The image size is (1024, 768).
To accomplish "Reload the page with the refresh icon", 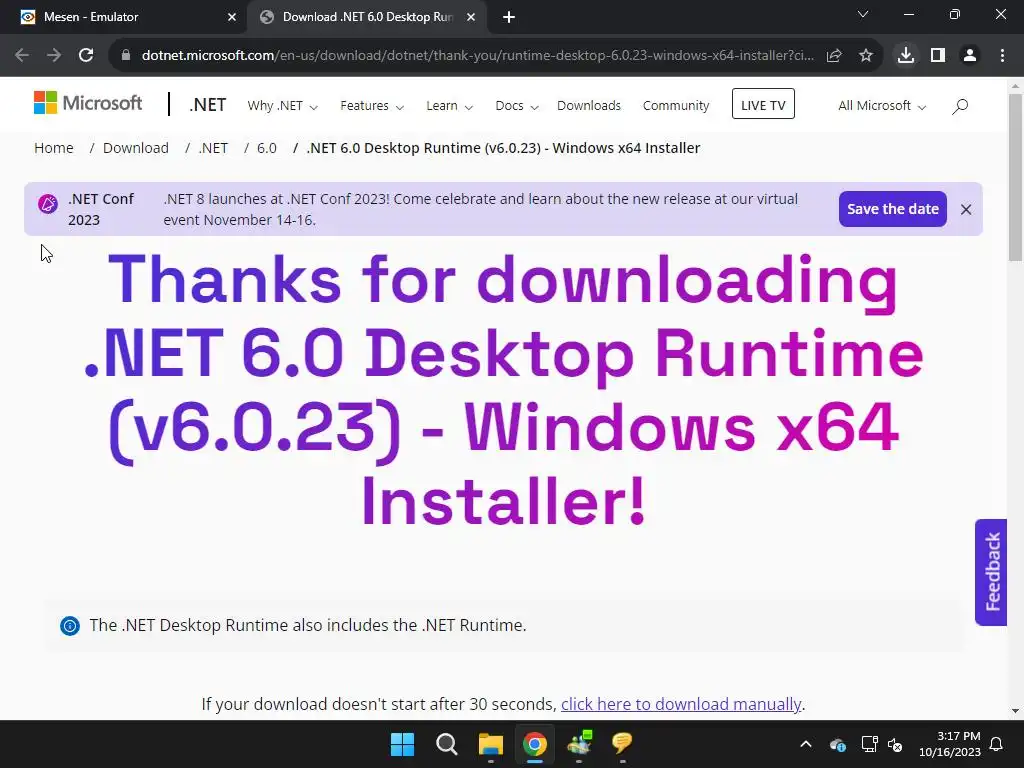I will 86,56.
